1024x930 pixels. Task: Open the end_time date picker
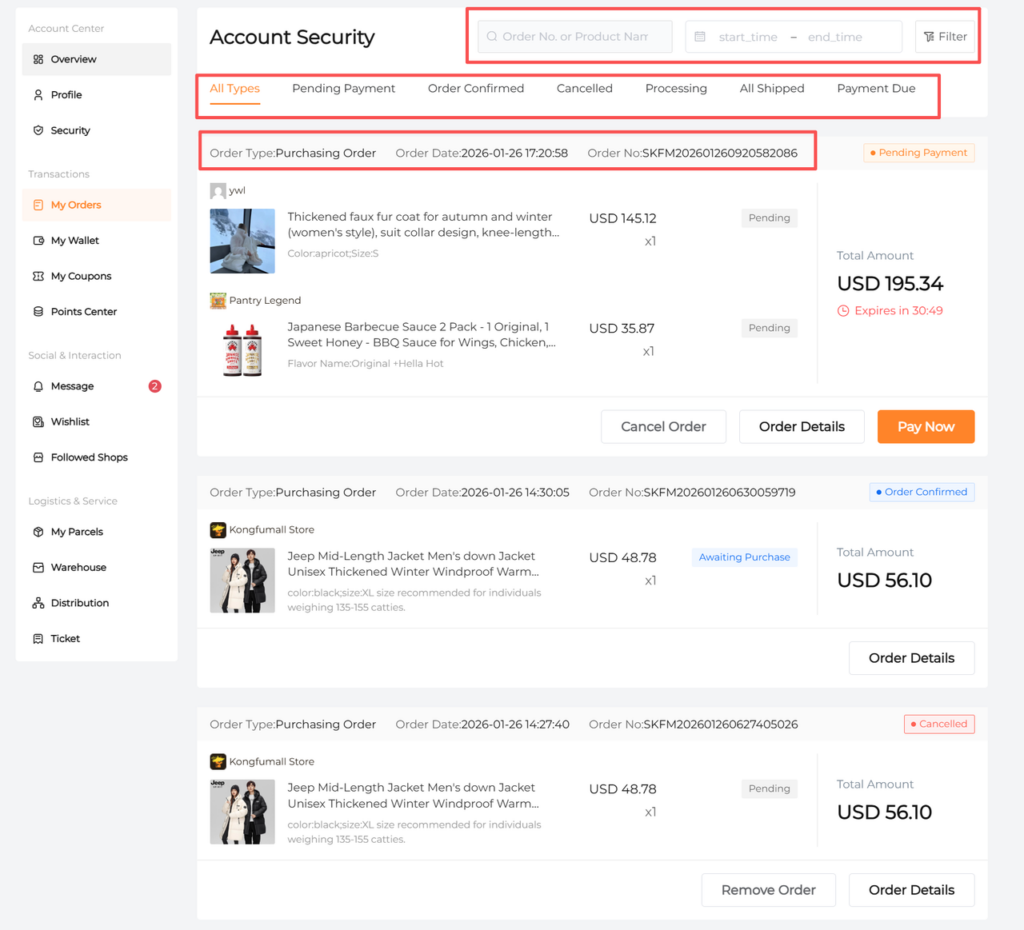pyautogui.click(x=834, y=37)
